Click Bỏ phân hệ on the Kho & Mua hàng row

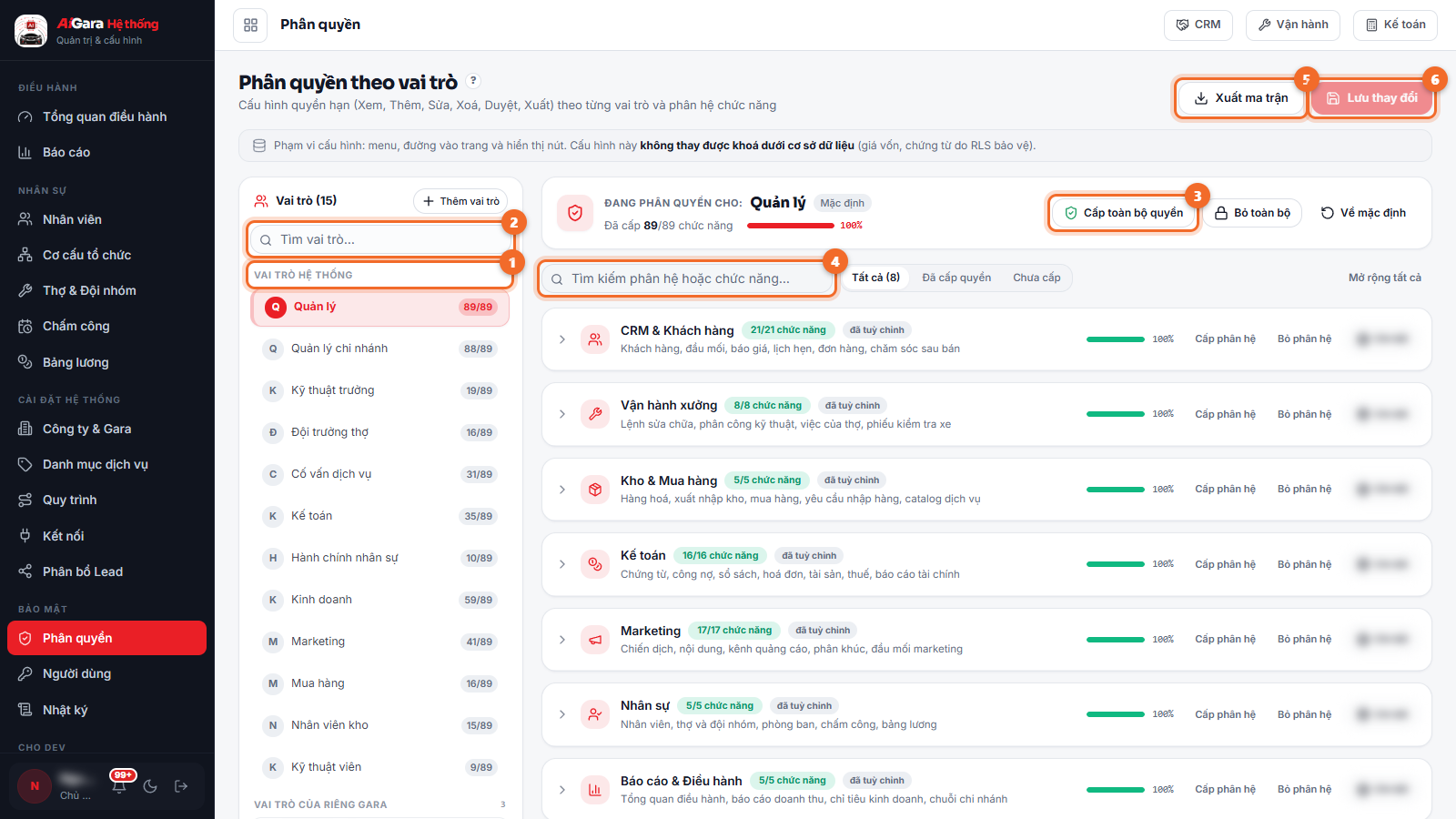click(x=1304, y=490)
